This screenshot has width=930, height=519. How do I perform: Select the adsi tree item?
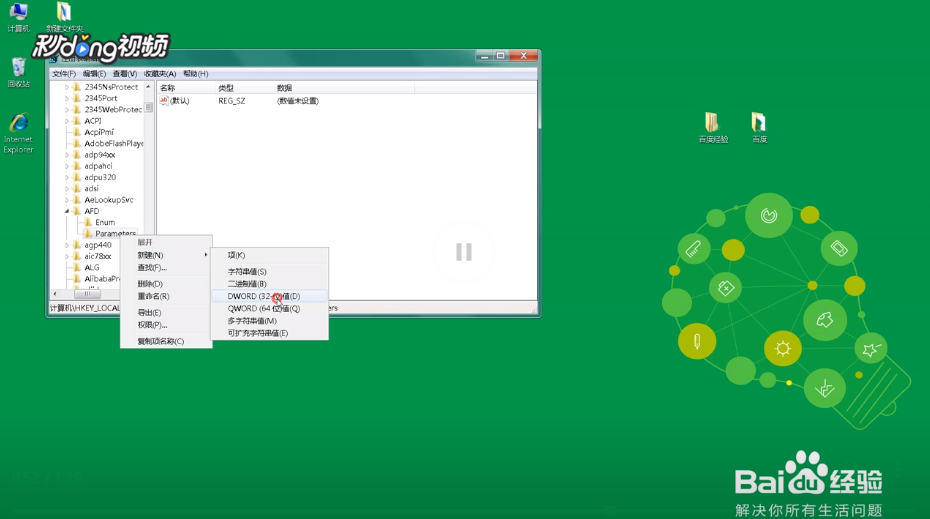tap(91, 189)
